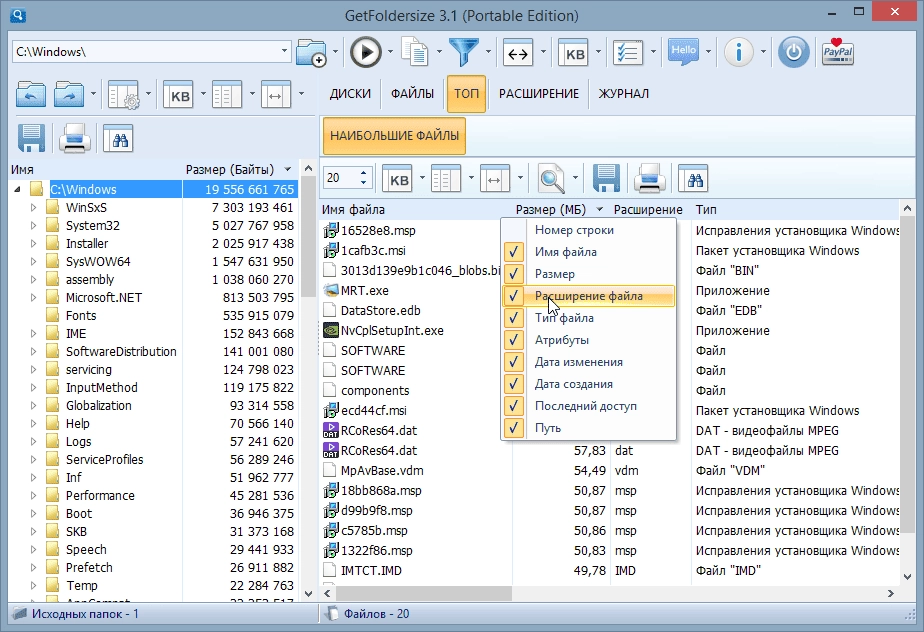Viewport: 924px width, 632px height.
Task: Open the blue funnel filter icon
Action: pos(464,52)
